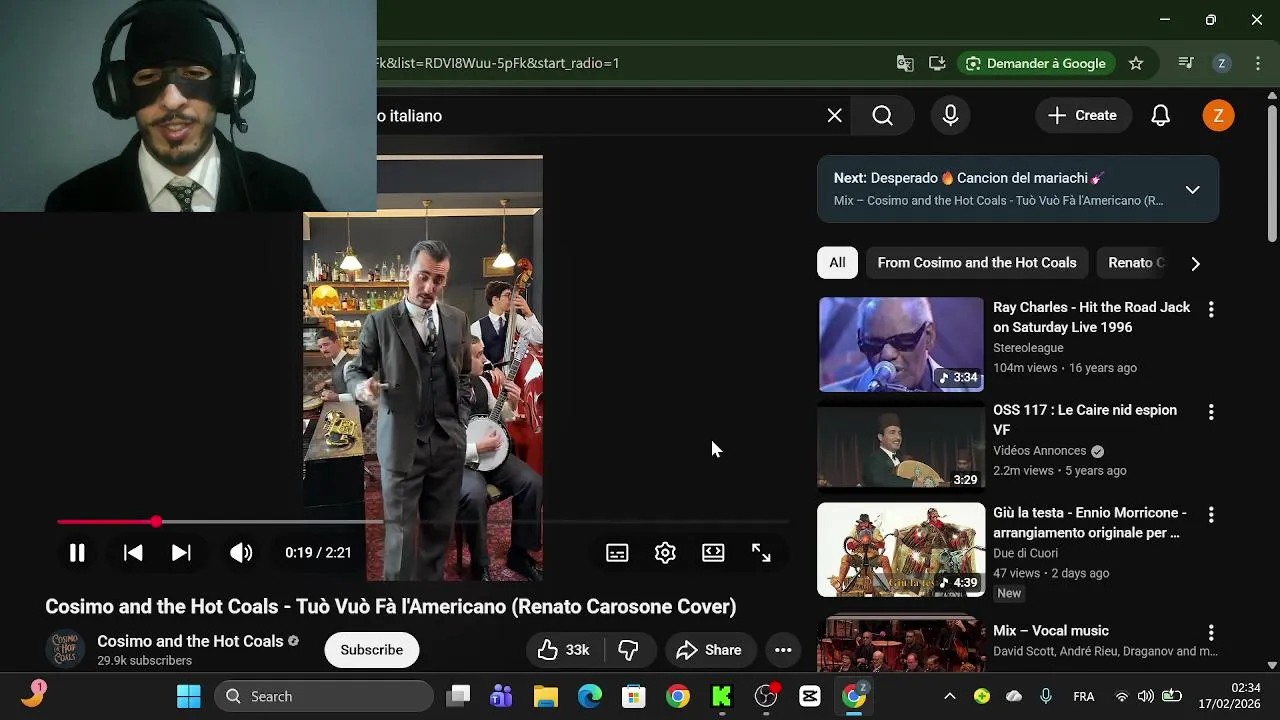Open options for OSS 117 video
This screenshot has height=720, width=1280.
click(1211, 412)
